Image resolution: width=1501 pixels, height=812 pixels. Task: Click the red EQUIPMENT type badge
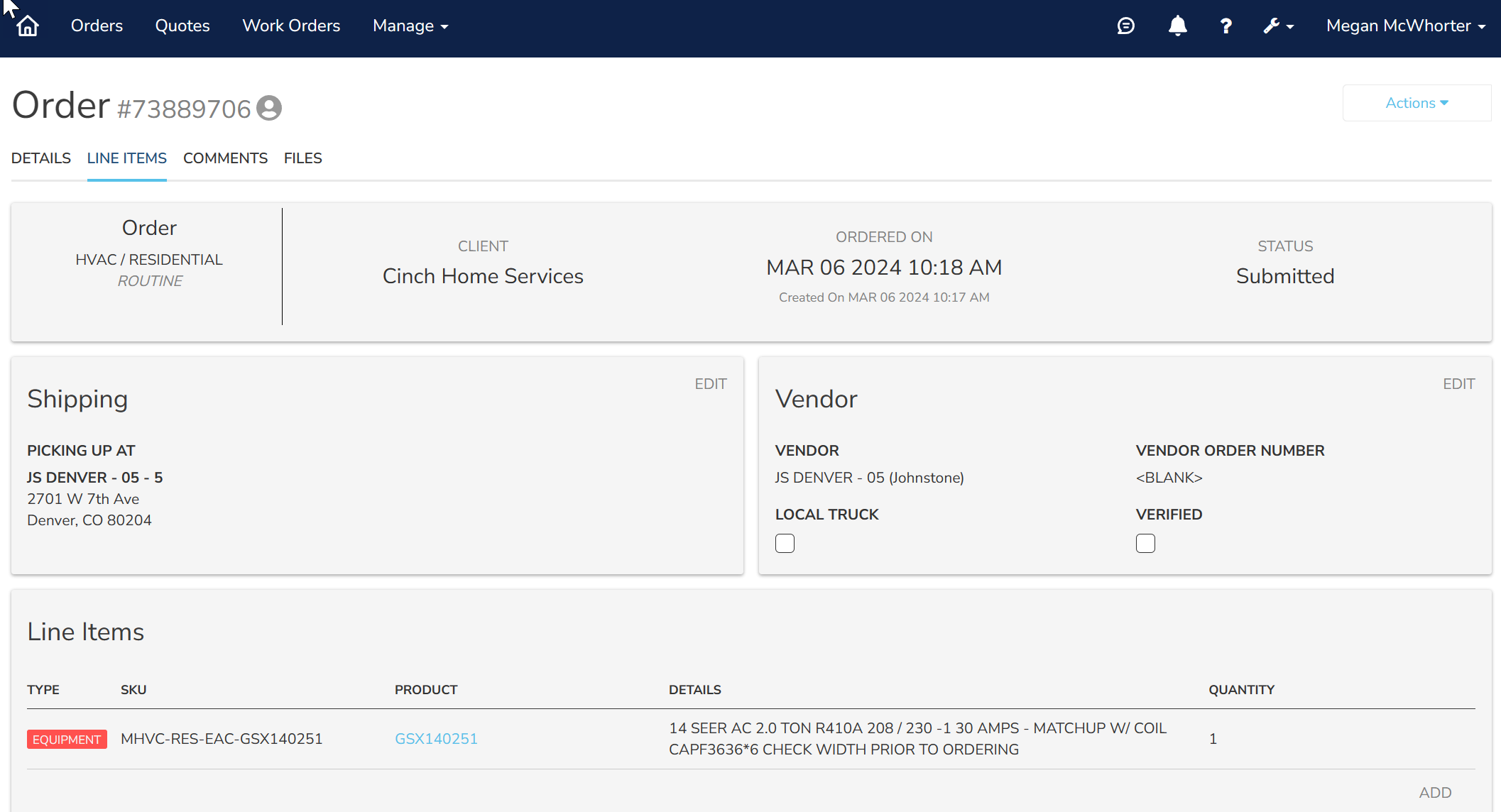[x=67, y=739]
